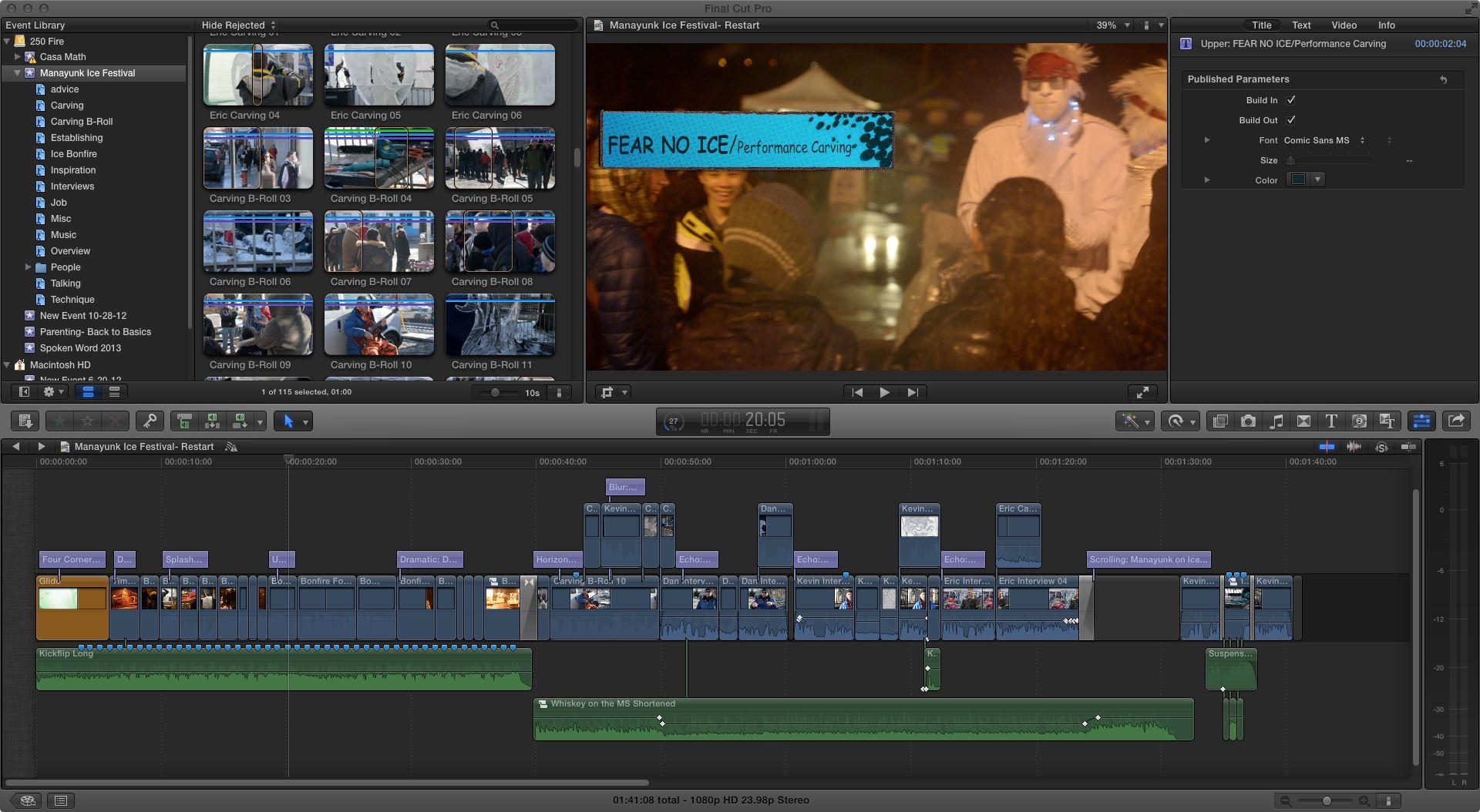Open the title Color swatch
1480x812 pixels.
pos(1299,180)
